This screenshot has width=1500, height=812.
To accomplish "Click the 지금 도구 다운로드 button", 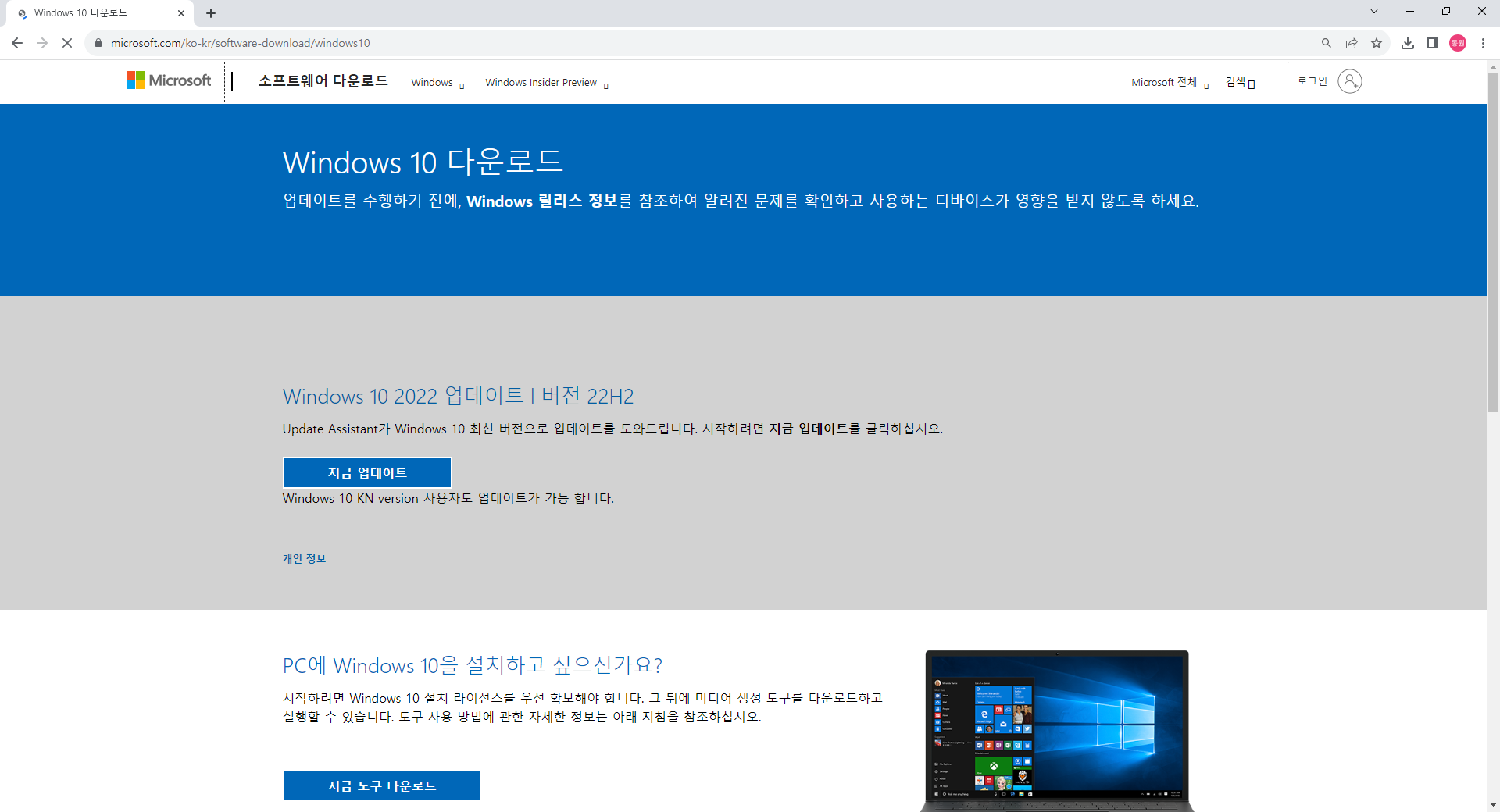I will coord(382,786).
